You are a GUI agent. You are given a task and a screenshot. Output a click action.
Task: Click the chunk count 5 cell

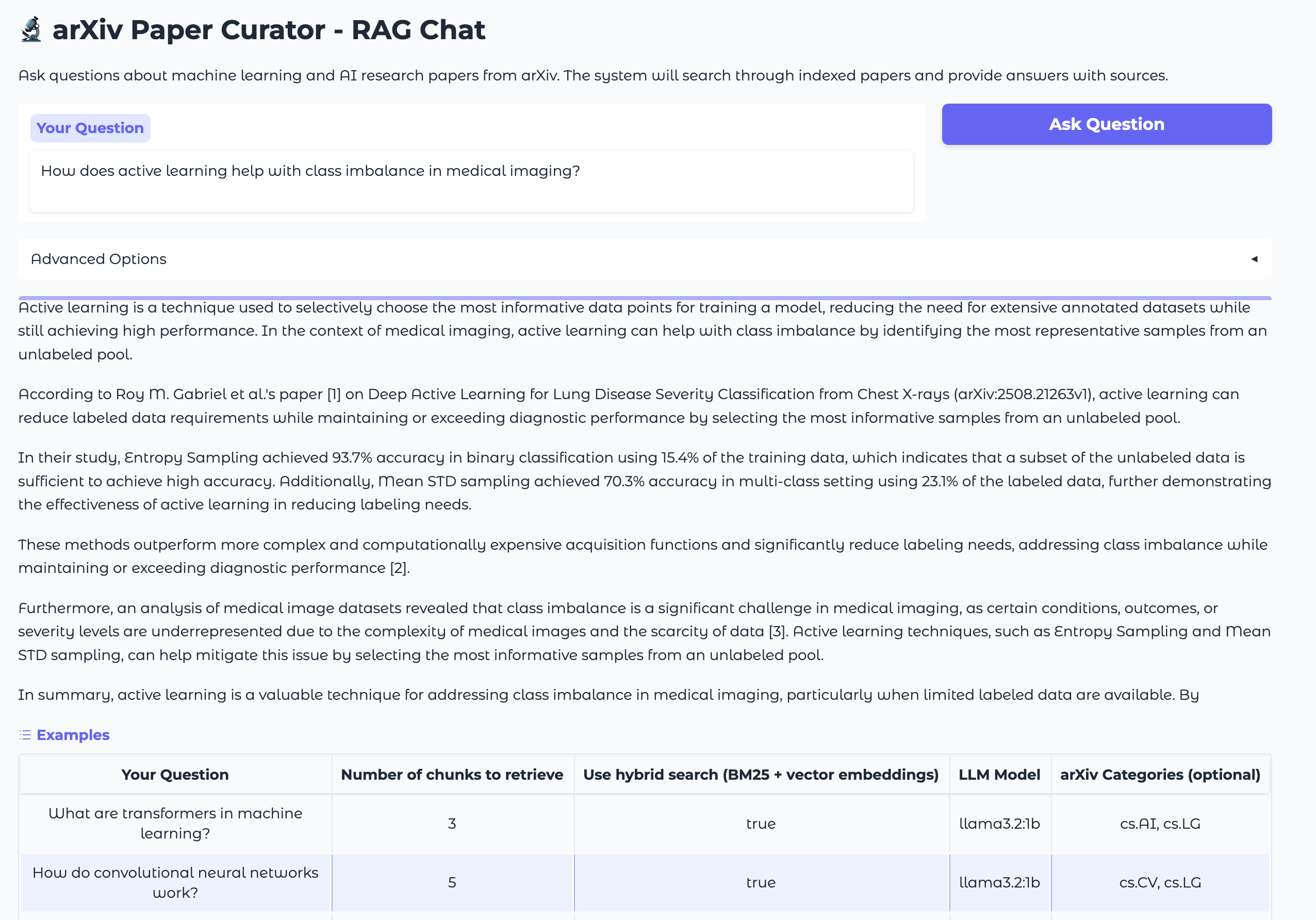coord(452,883)
